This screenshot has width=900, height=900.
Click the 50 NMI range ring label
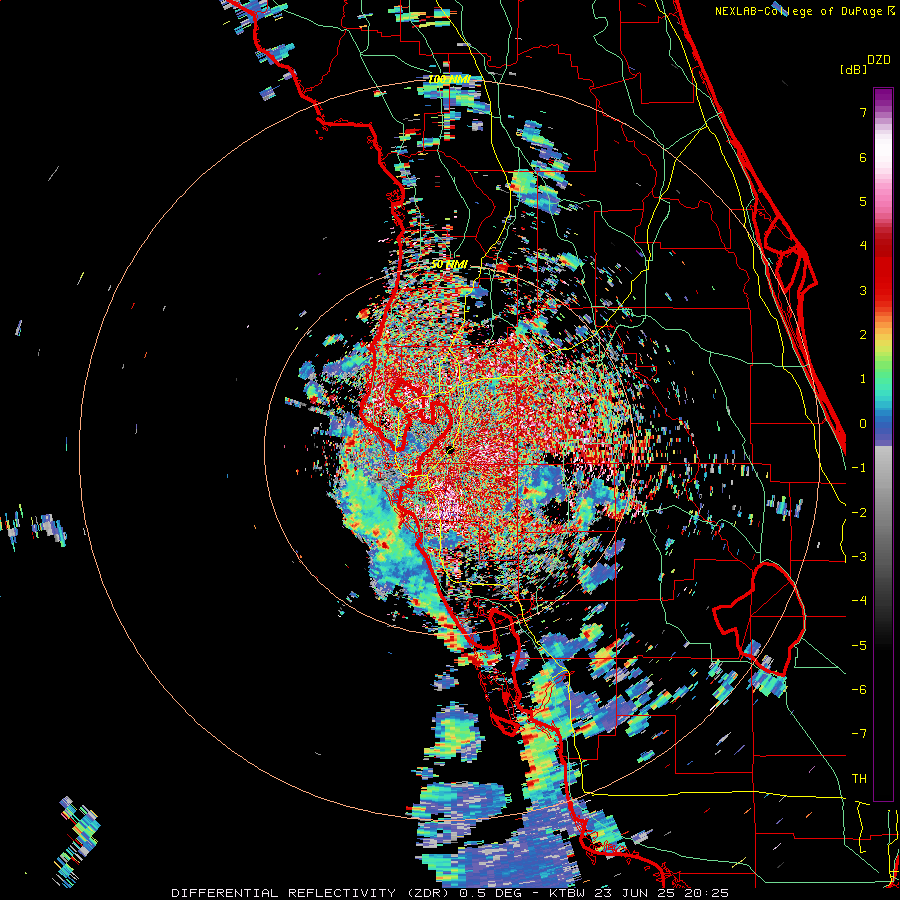tap(449, 265)
